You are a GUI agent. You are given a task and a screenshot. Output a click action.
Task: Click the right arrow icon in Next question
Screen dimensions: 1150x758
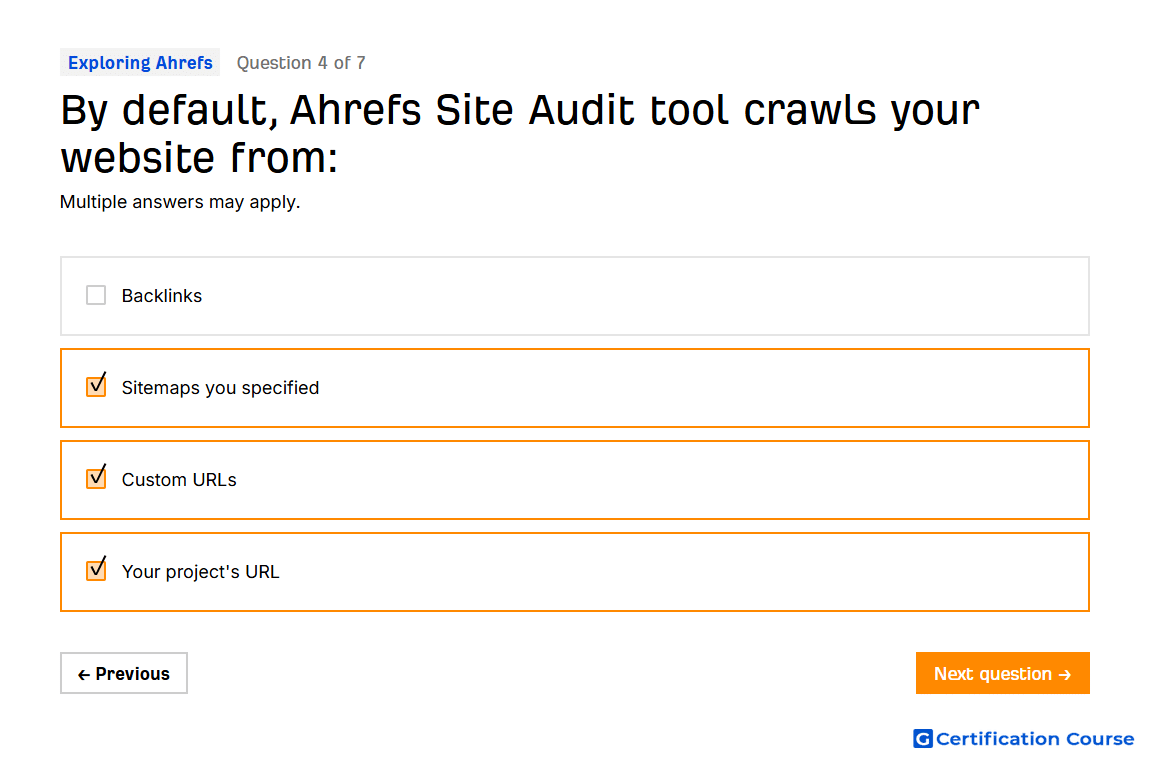[x=1065, y=674]
